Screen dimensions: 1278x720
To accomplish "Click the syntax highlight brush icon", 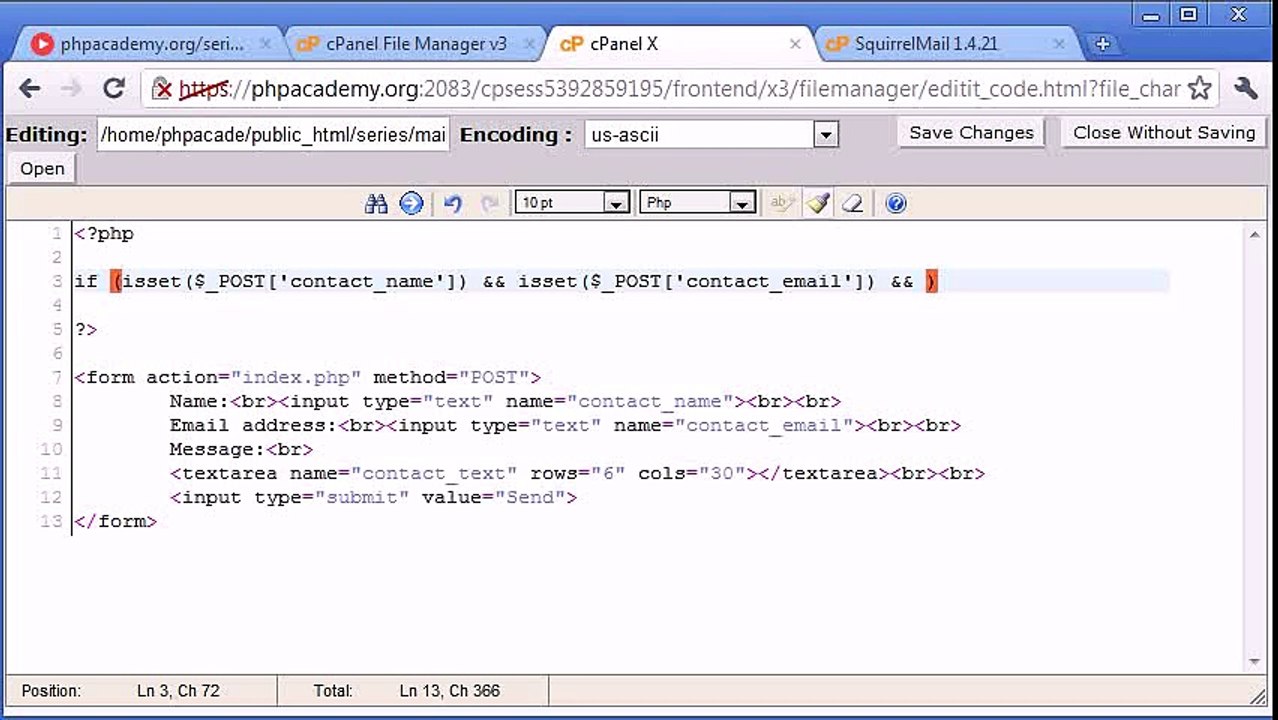I will (818, 203).
